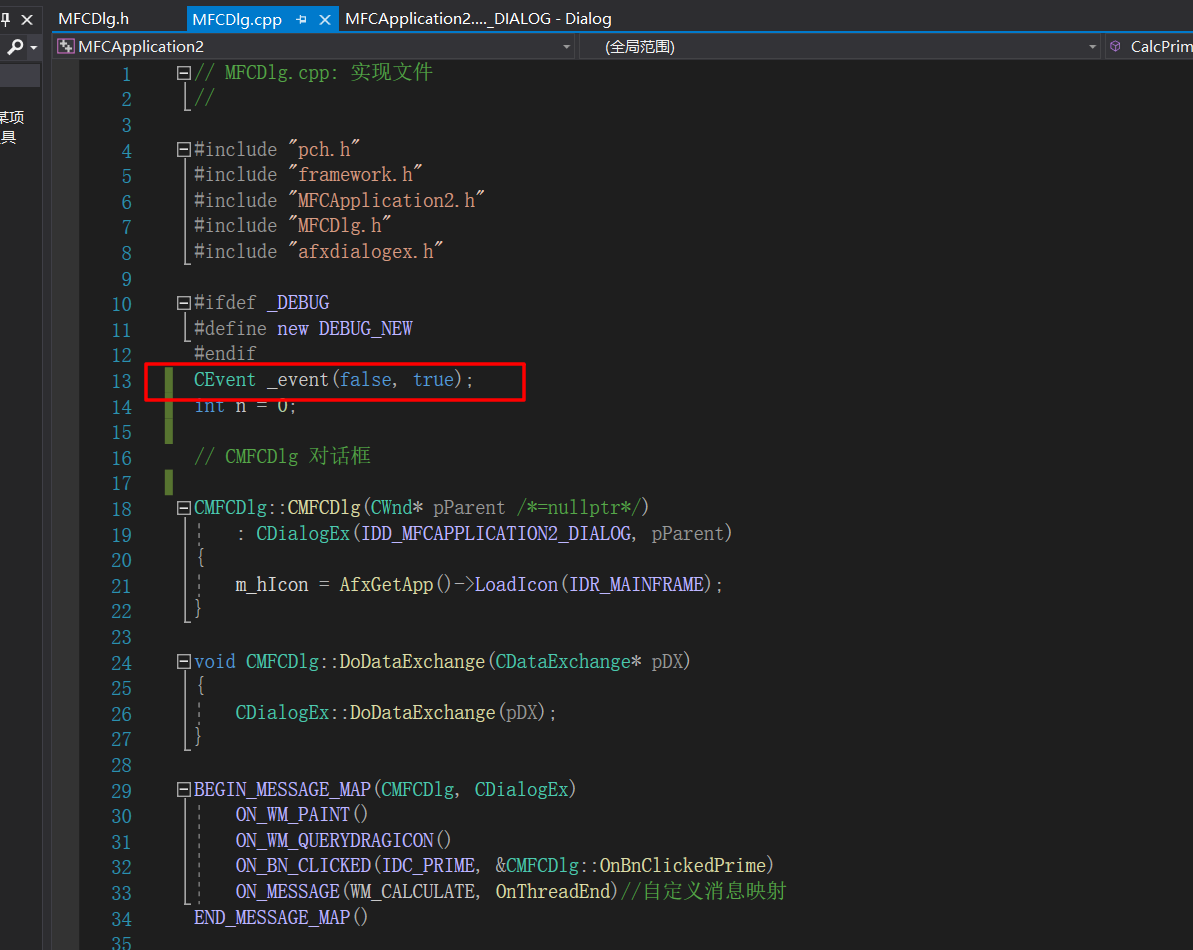Click ON_WM_QUERYDRAGICON() entry

tap(343, 840)
